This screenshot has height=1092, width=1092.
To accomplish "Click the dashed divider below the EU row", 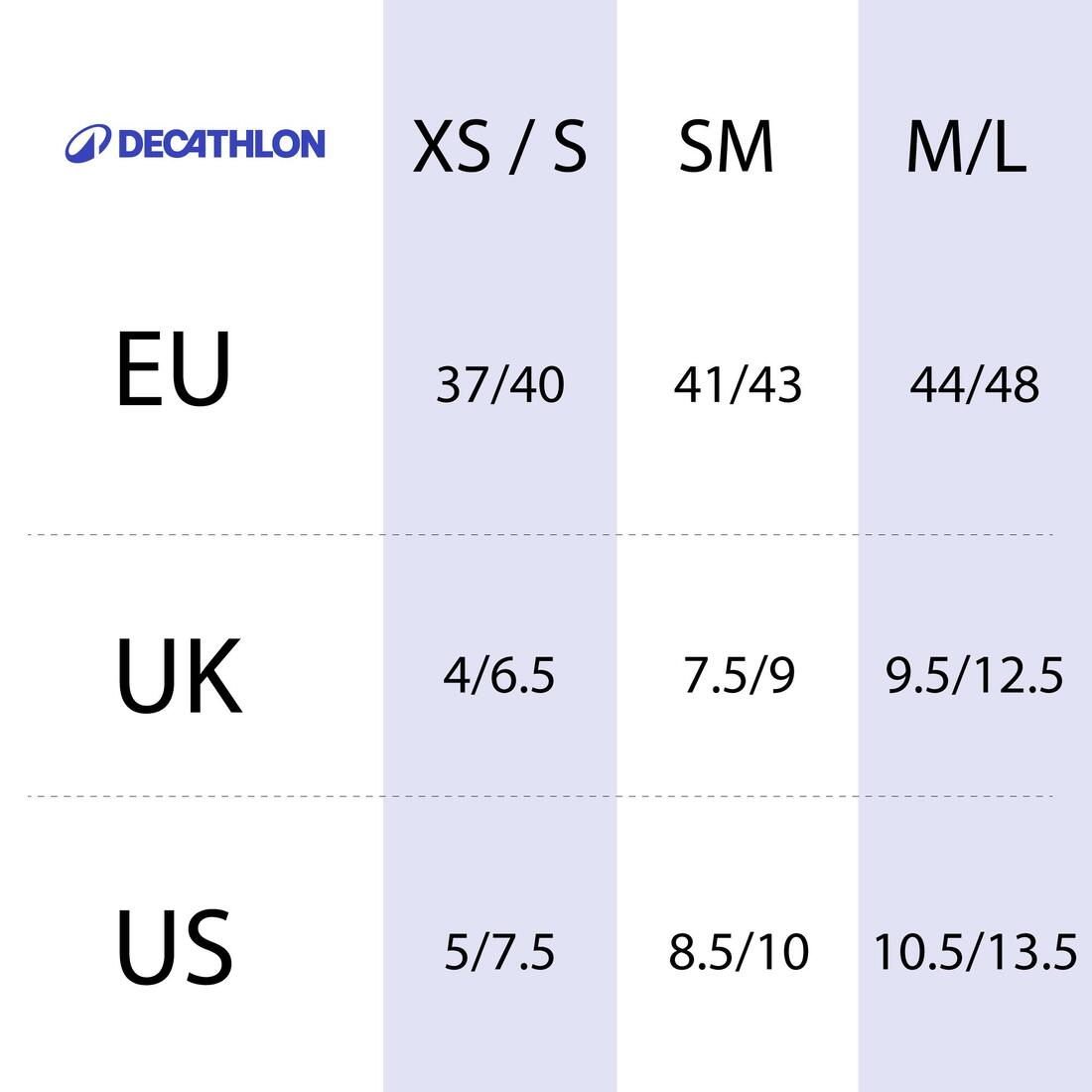I will pos(298,535).
